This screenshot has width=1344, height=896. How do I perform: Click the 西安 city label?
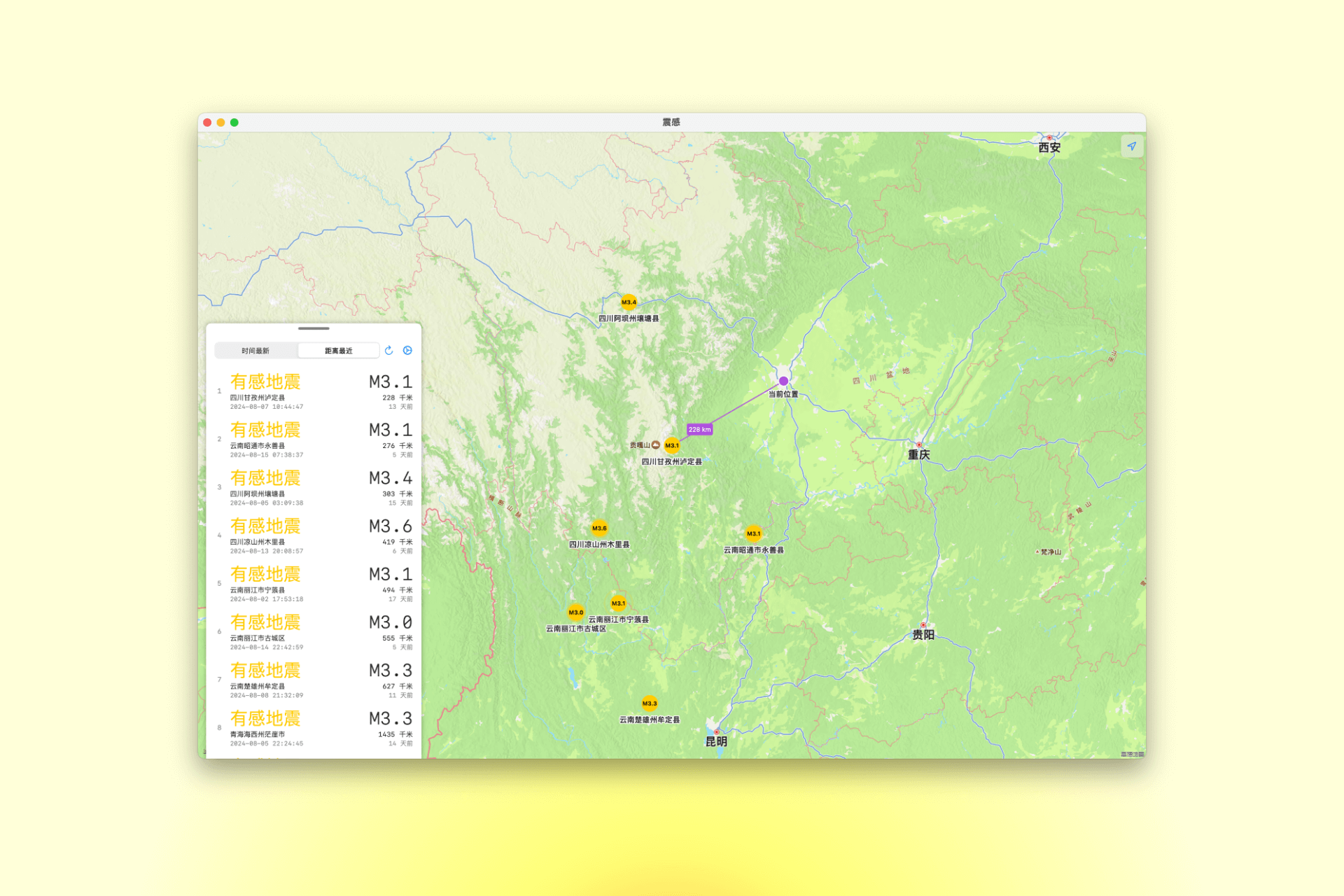pyautogui.click(x=1049, y=148)
